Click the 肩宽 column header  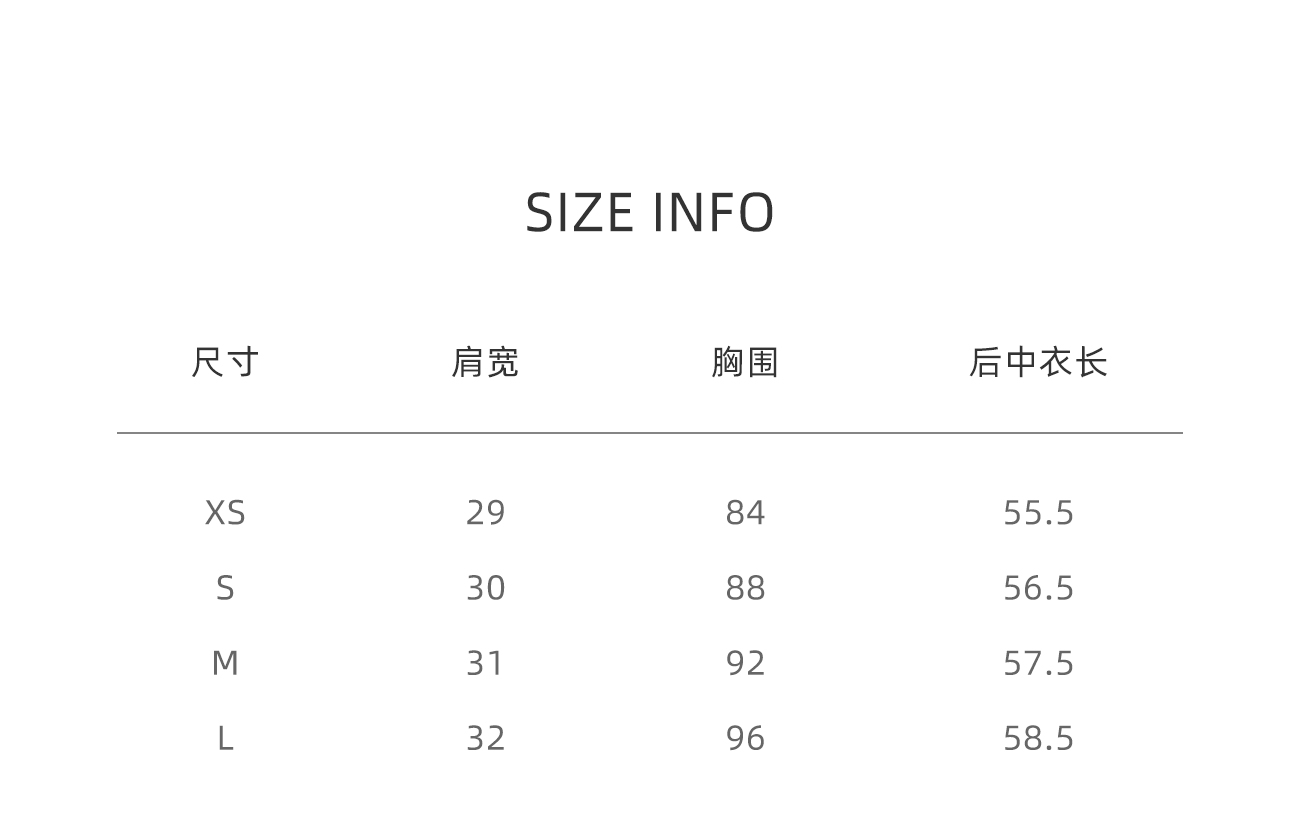(x=485, y=362)
